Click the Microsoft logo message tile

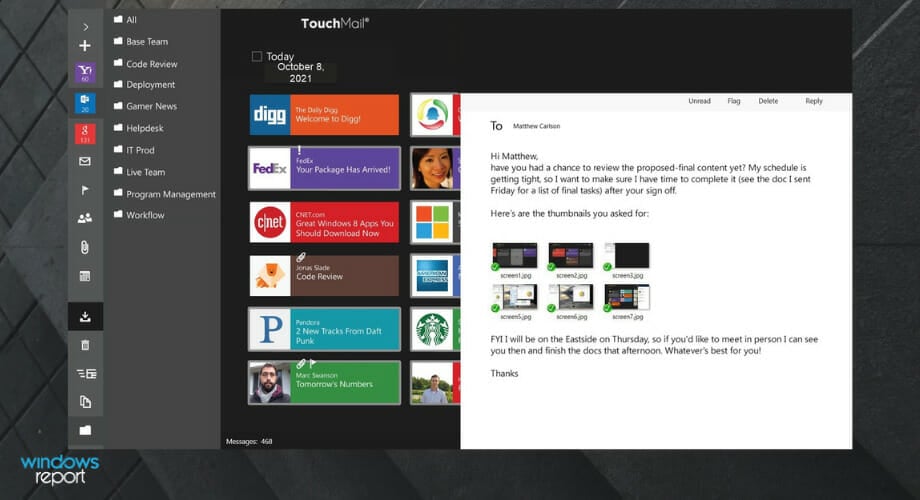(435, 222)
